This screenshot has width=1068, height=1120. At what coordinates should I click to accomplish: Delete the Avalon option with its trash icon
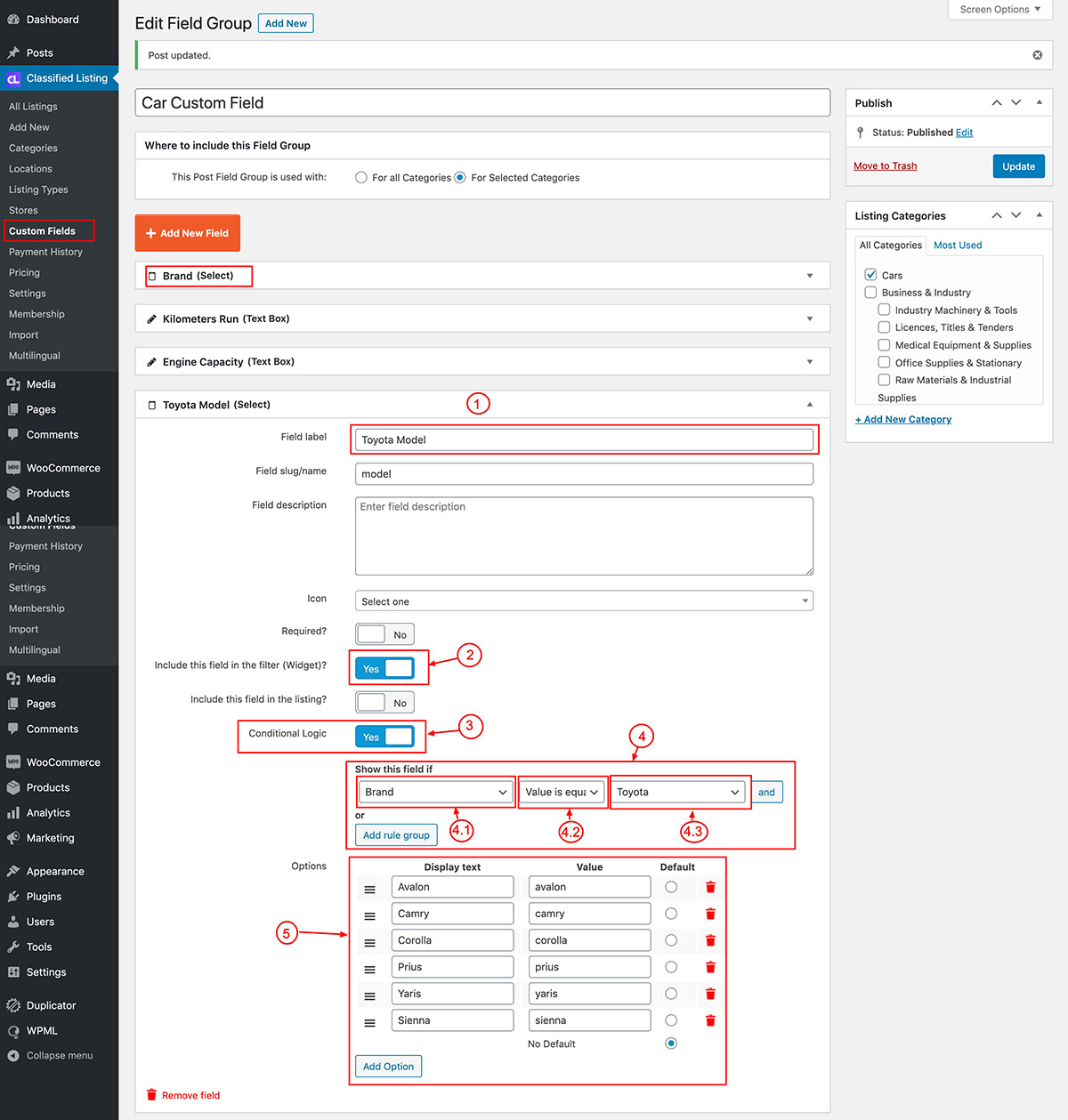tap(710, 887)
